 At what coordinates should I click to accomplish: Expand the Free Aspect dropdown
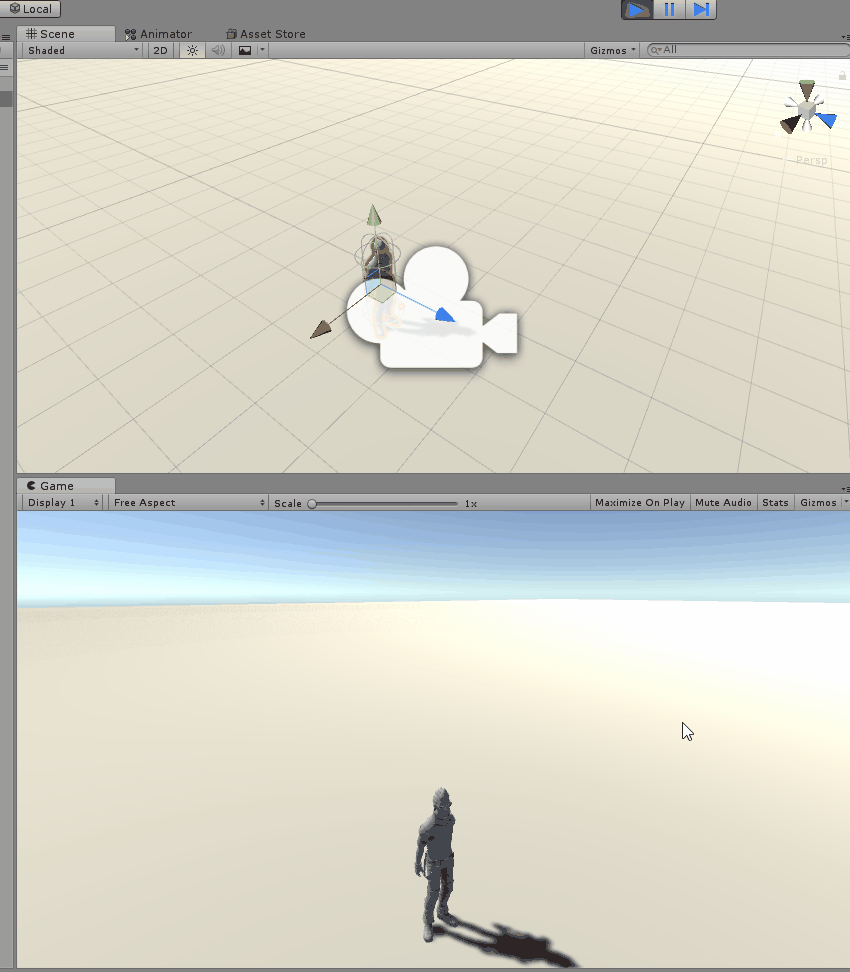(x=188, y=503)
